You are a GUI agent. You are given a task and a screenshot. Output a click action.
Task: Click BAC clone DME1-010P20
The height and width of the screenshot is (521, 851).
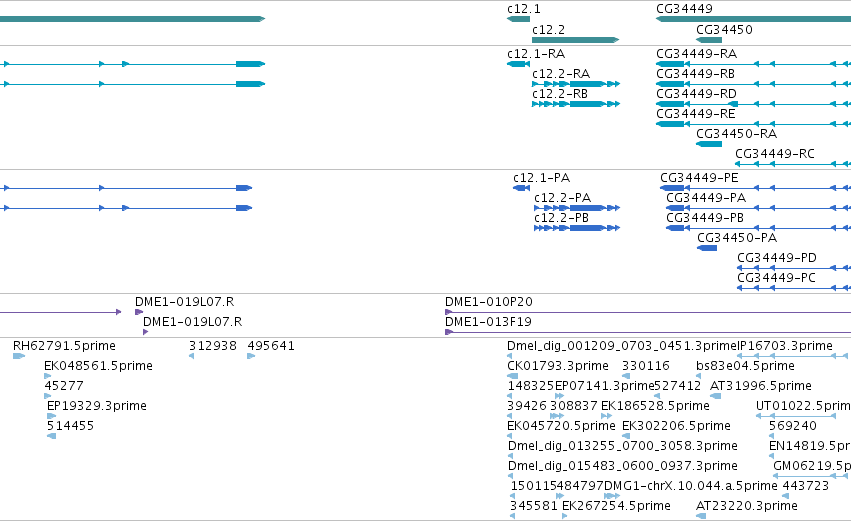pos(648,312)
